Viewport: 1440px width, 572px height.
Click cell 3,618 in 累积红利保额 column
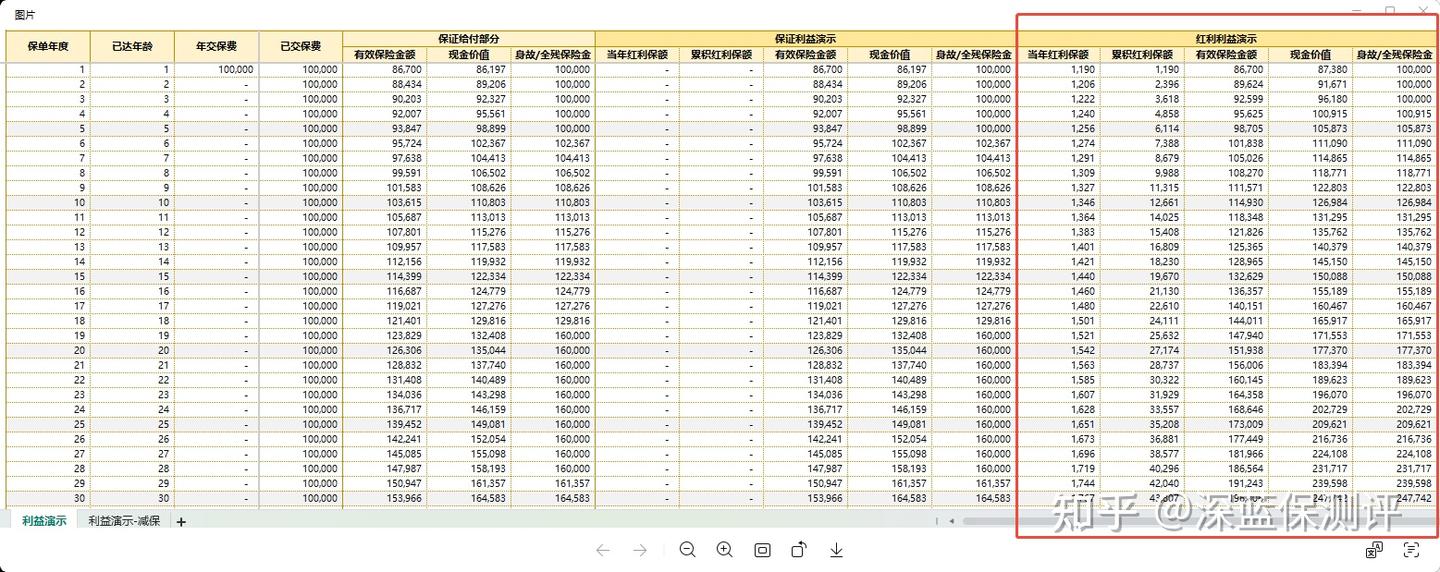[x=1142, y=99]
